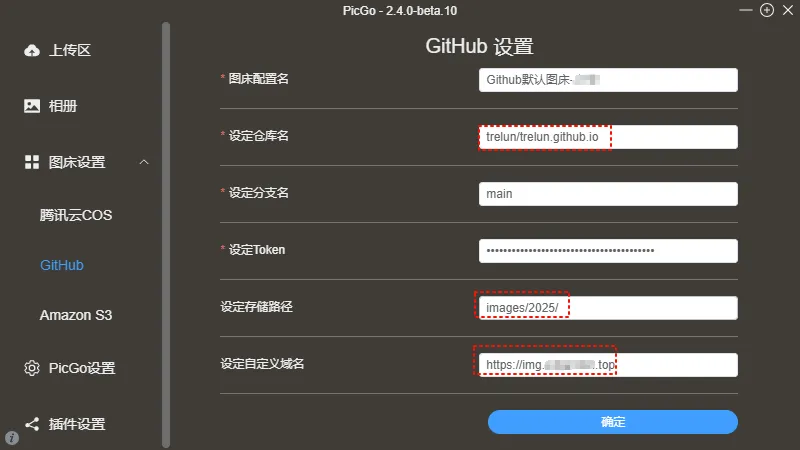Click the plus circle window icon
800x450 pixels.
[x=766, y=10]
